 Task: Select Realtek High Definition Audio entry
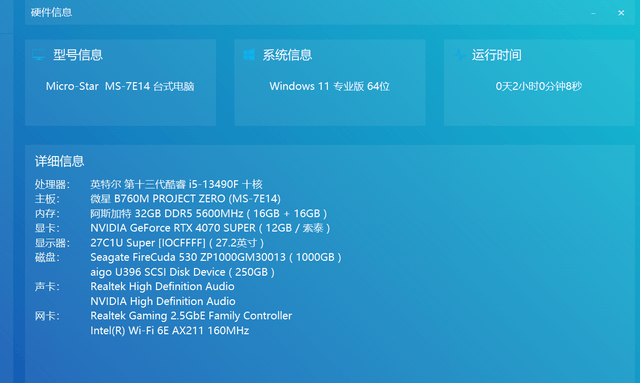point(162,287)
